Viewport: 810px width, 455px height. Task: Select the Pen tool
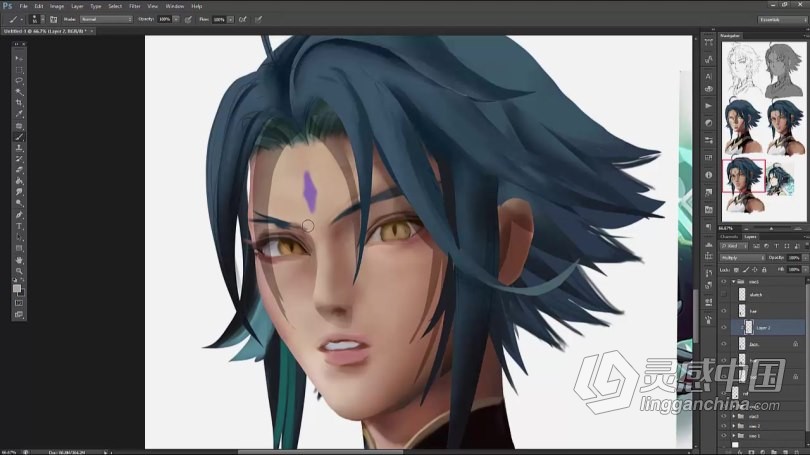point(19,215)
